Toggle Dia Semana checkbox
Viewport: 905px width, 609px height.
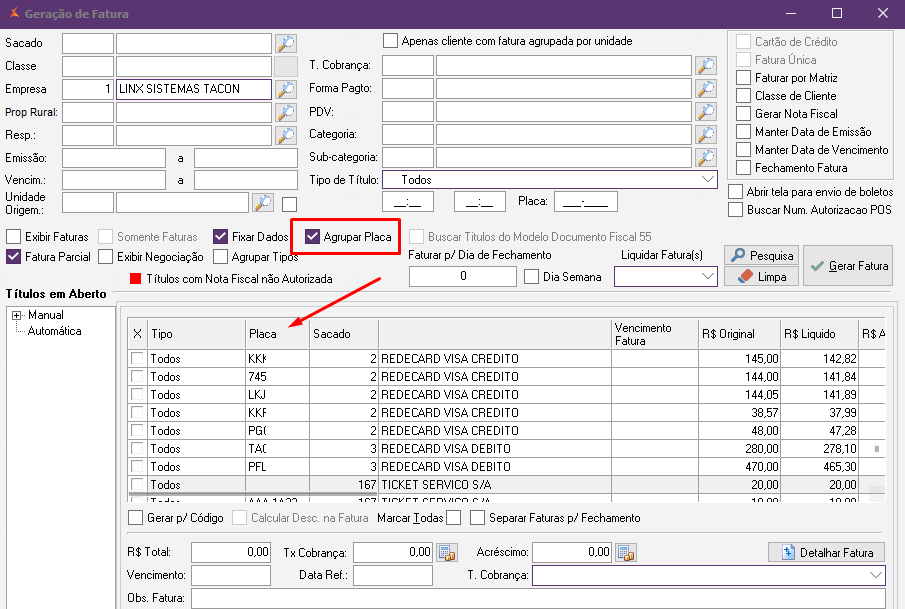(532, 277)
